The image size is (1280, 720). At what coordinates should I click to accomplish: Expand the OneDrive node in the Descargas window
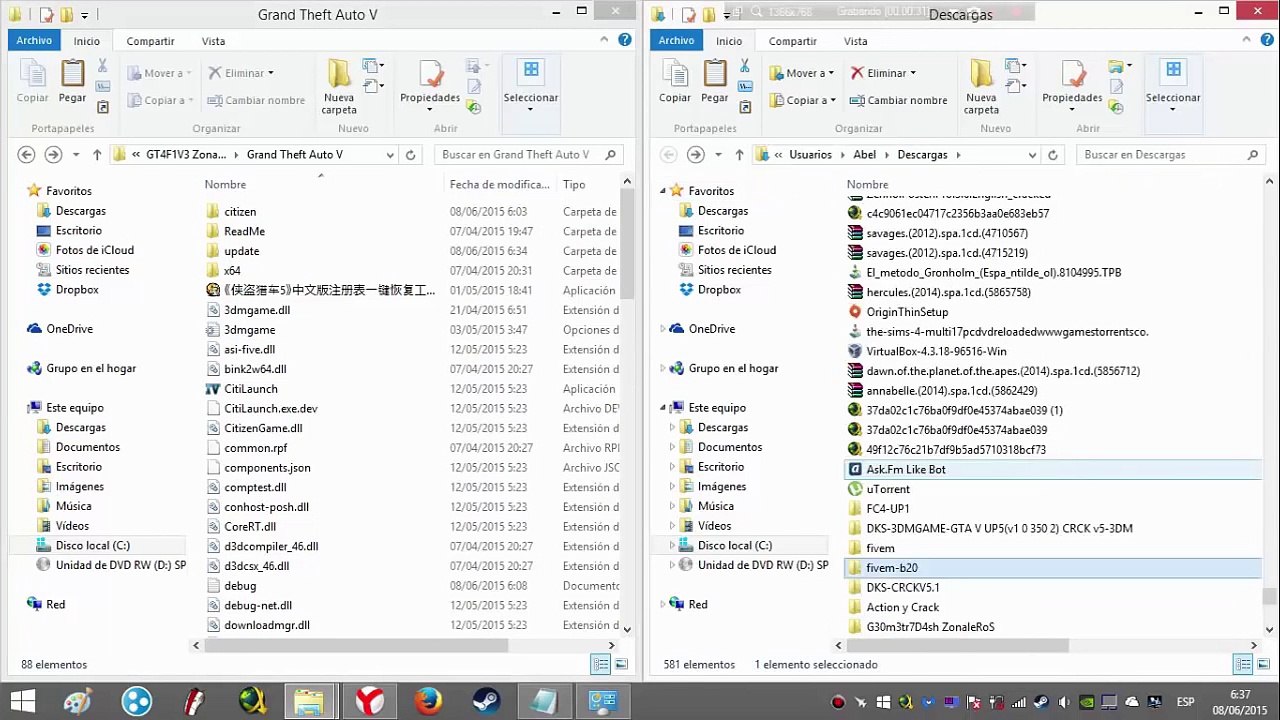pyautogui.click(x=663, y=329)
